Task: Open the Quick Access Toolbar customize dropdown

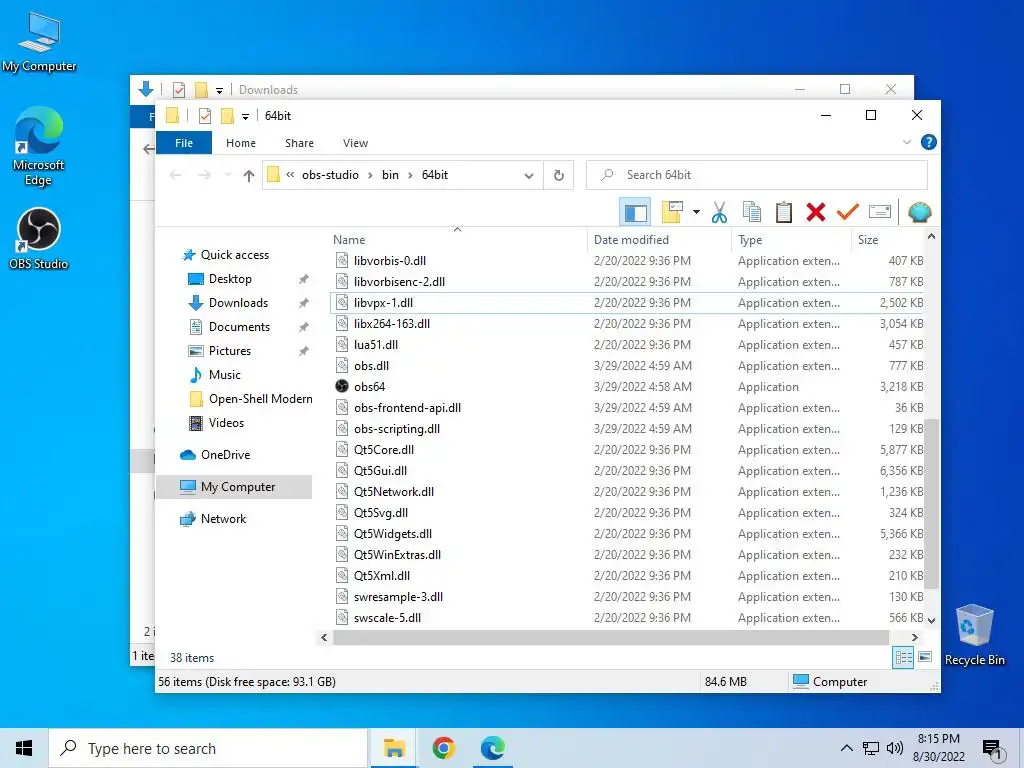Action: point(246,116)
